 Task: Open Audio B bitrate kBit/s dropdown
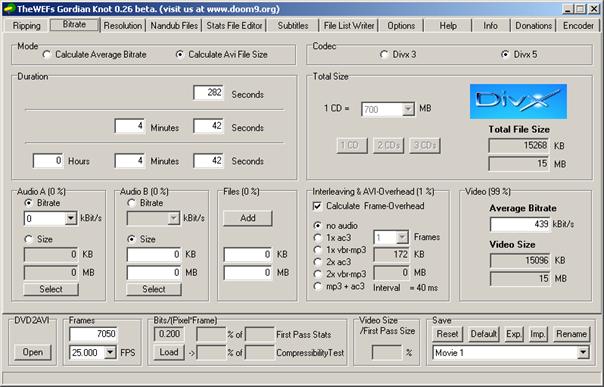click(174, 219)
